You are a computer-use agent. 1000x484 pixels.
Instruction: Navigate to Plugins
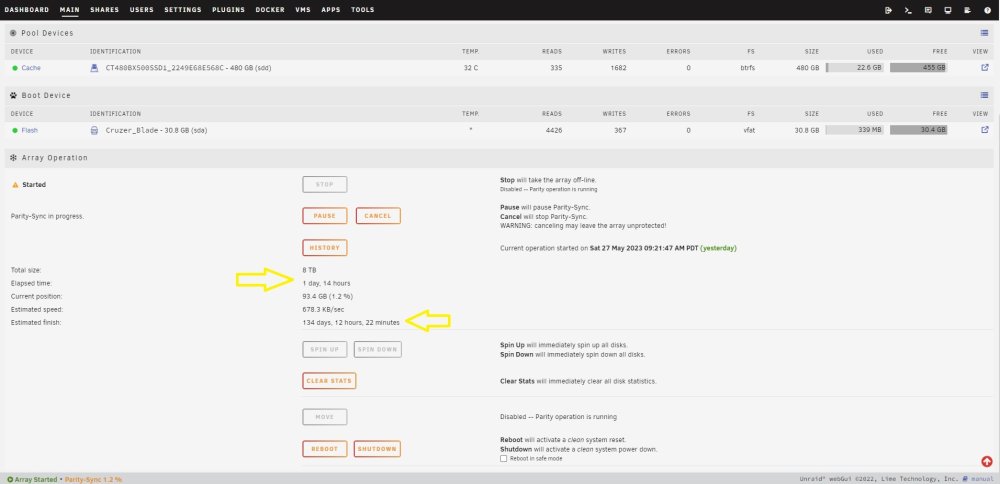point(228,10)
